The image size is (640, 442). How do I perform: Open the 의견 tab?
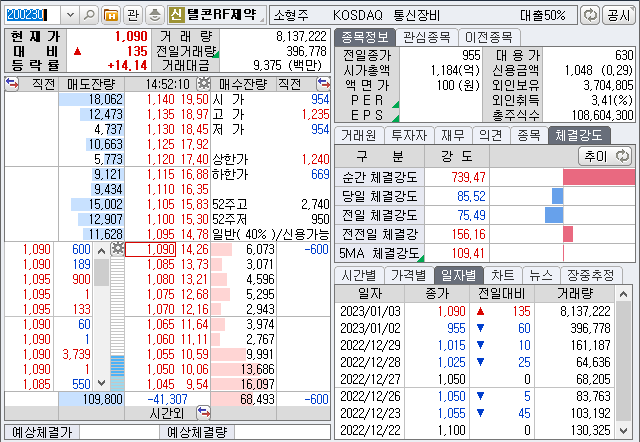[x=491, y=135]
